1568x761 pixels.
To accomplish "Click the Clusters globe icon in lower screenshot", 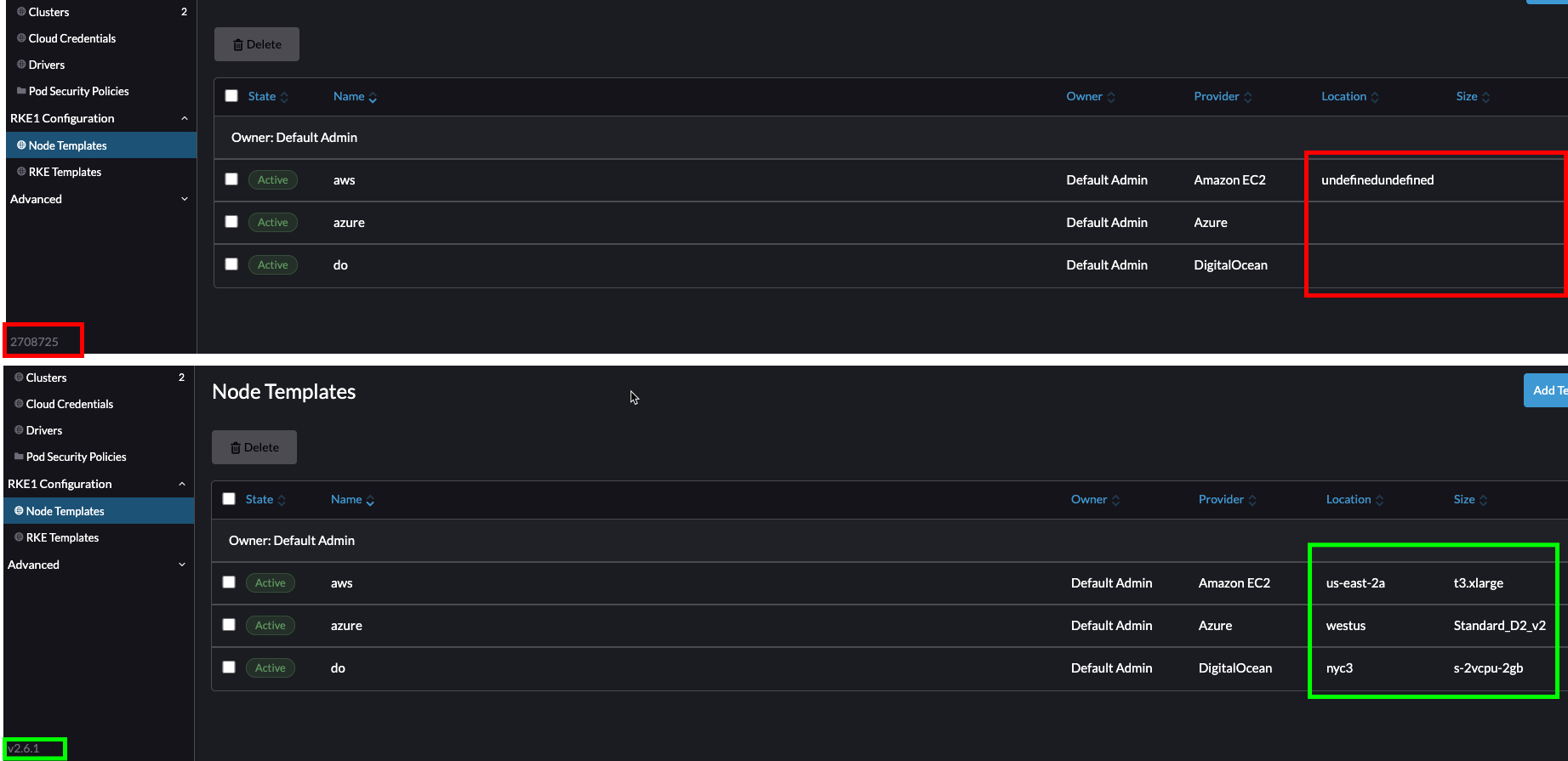I will point(19,378).
